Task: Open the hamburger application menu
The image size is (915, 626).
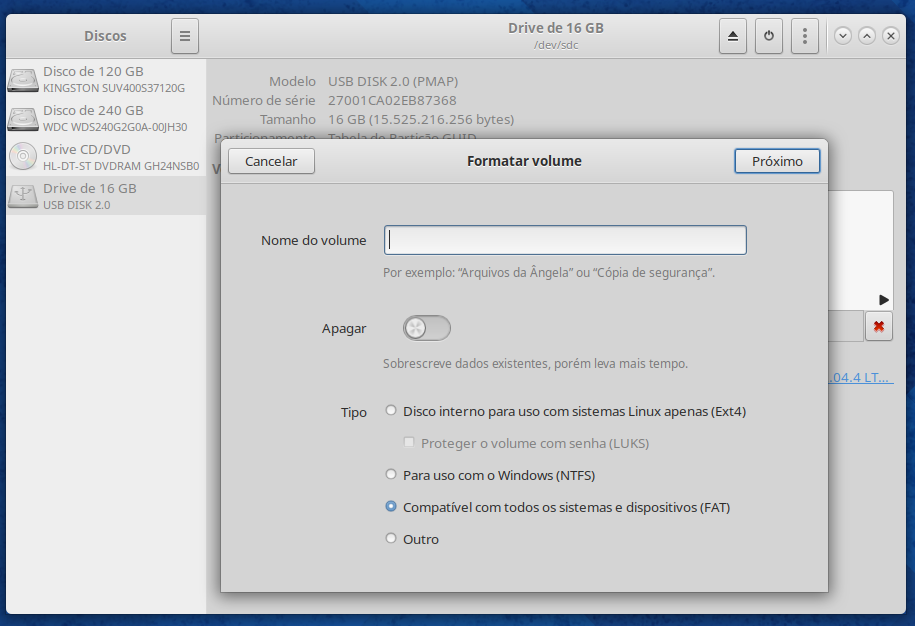Action: [185, 36]
